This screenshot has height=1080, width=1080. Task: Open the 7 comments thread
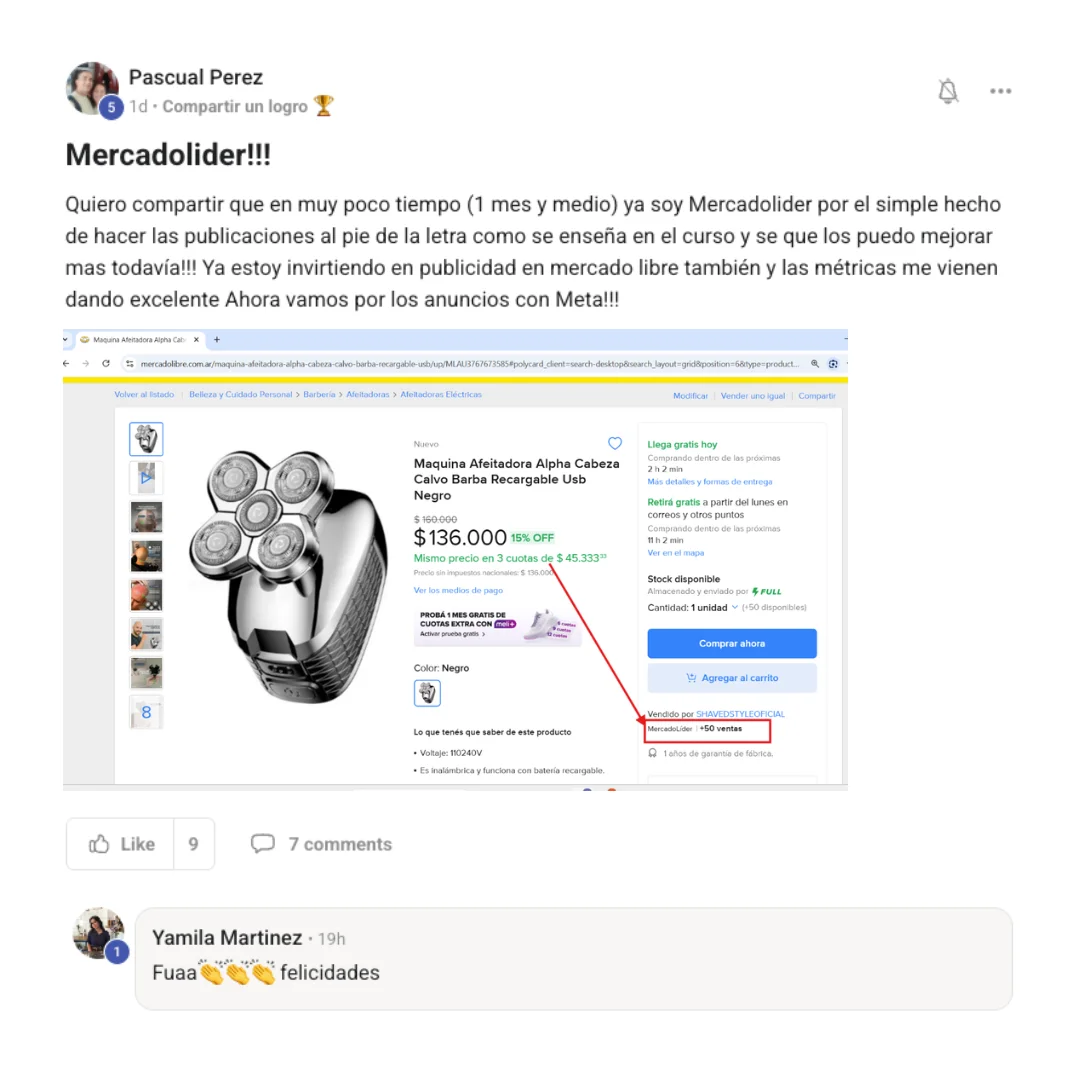[x=321, y=844]
